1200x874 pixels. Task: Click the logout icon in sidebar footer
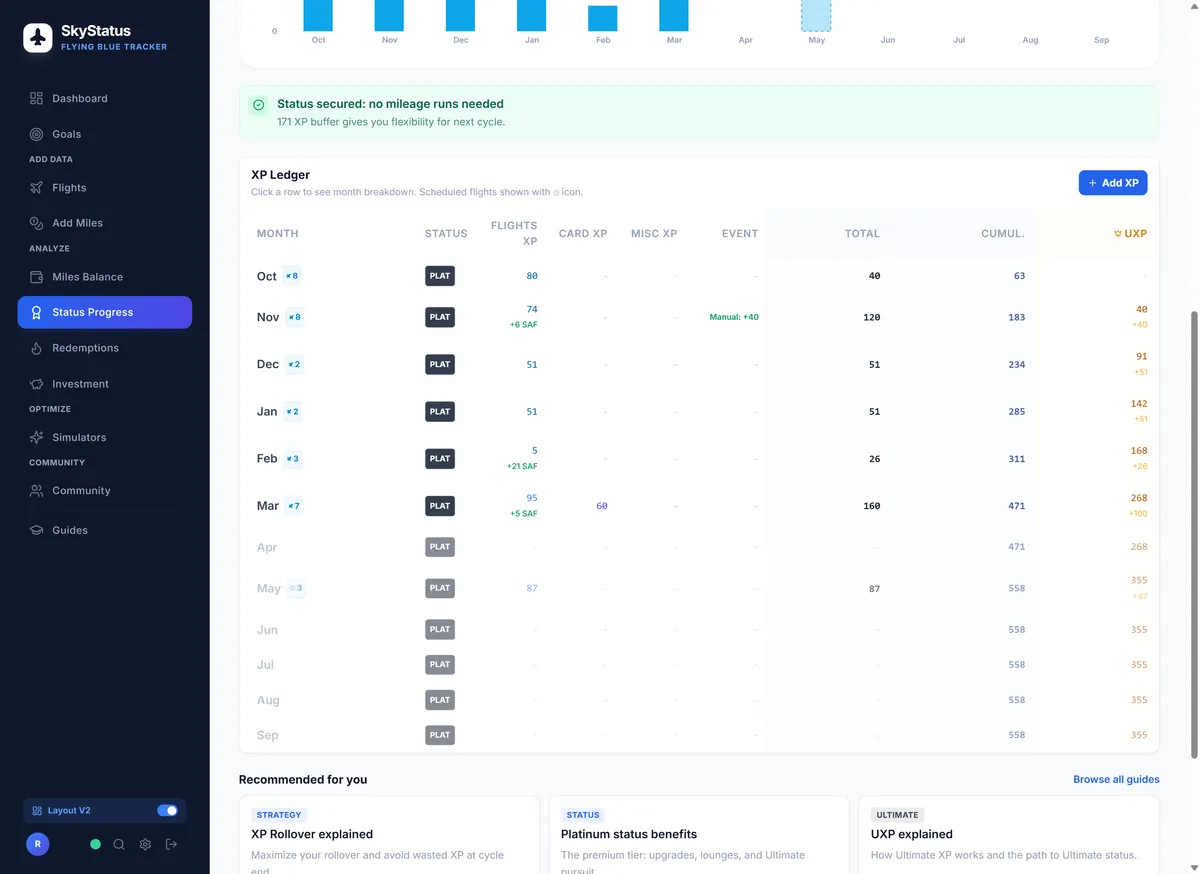(171, 844)
